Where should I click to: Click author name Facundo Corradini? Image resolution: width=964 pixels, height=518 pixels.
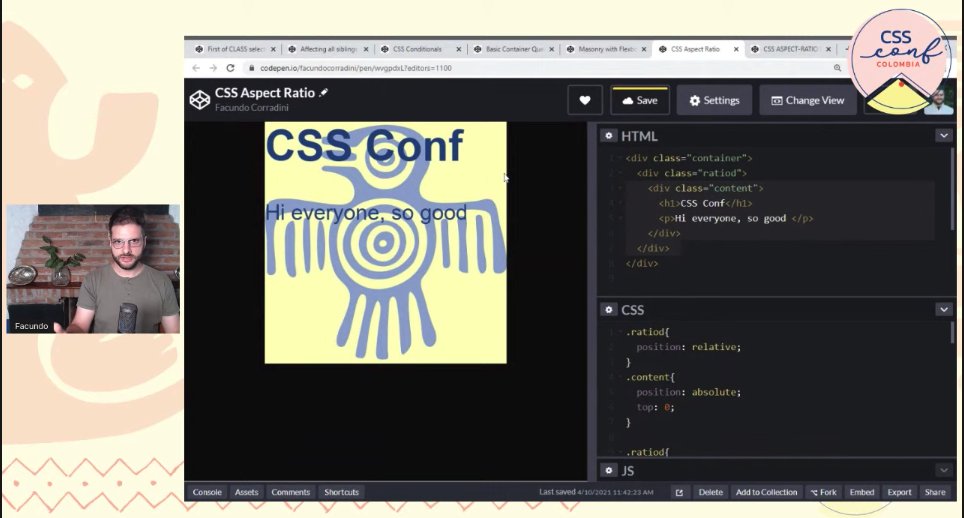point(251,108)
